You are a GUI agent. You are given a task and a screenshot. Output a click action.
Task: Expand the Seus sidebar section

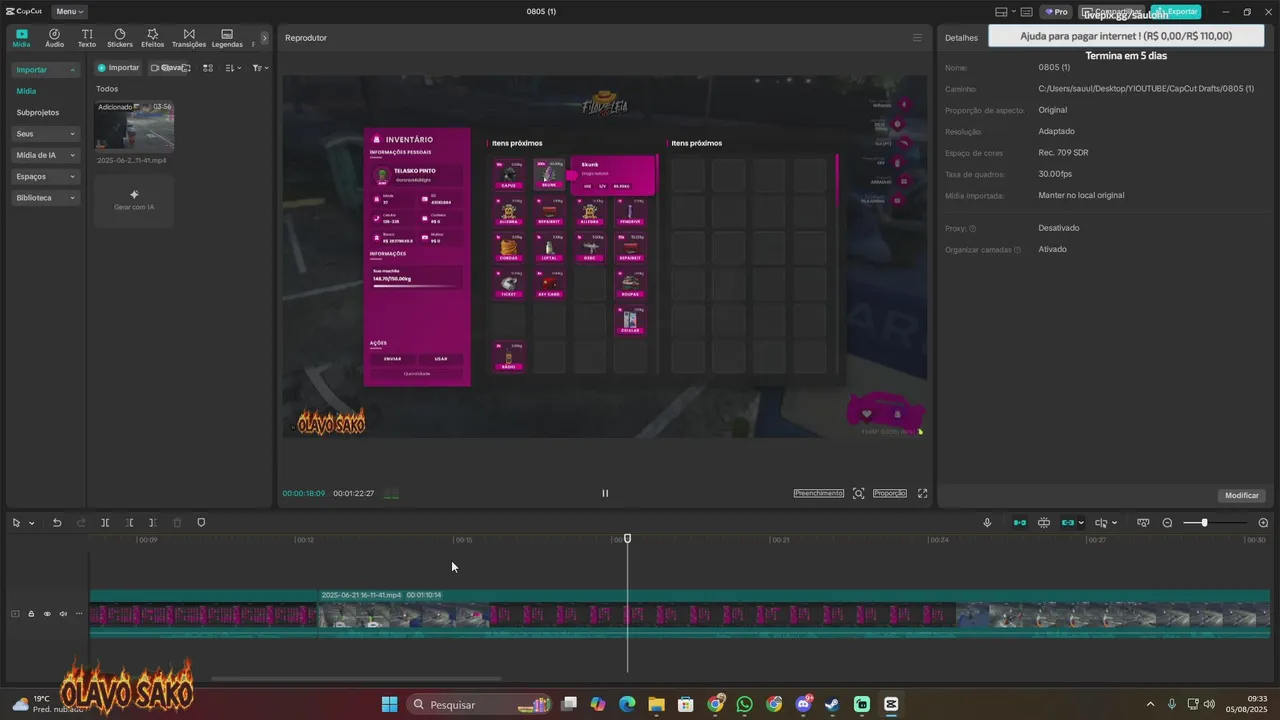pyautogui.click(x=45, y=134)
